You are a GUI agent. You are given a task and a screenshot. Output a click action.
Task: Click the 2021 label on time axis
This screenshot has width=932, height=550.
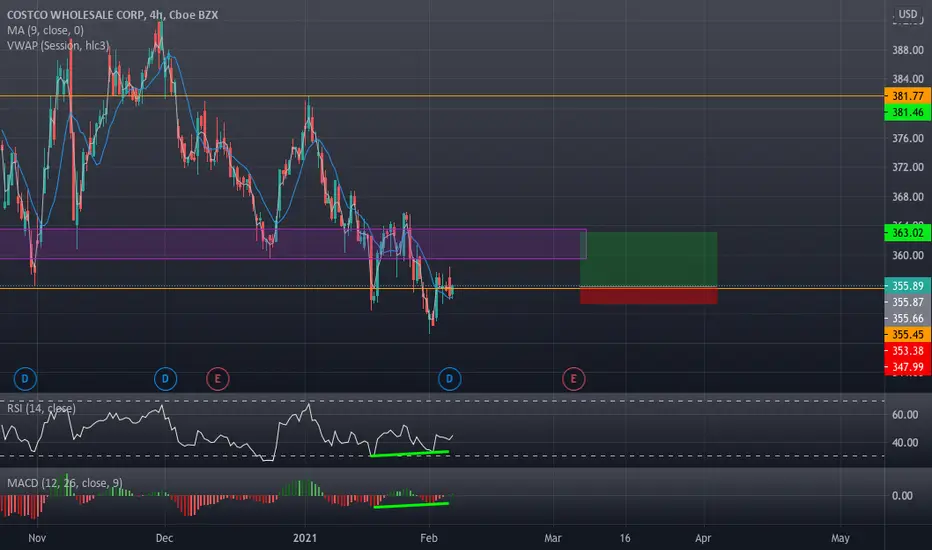pos(305,538)
